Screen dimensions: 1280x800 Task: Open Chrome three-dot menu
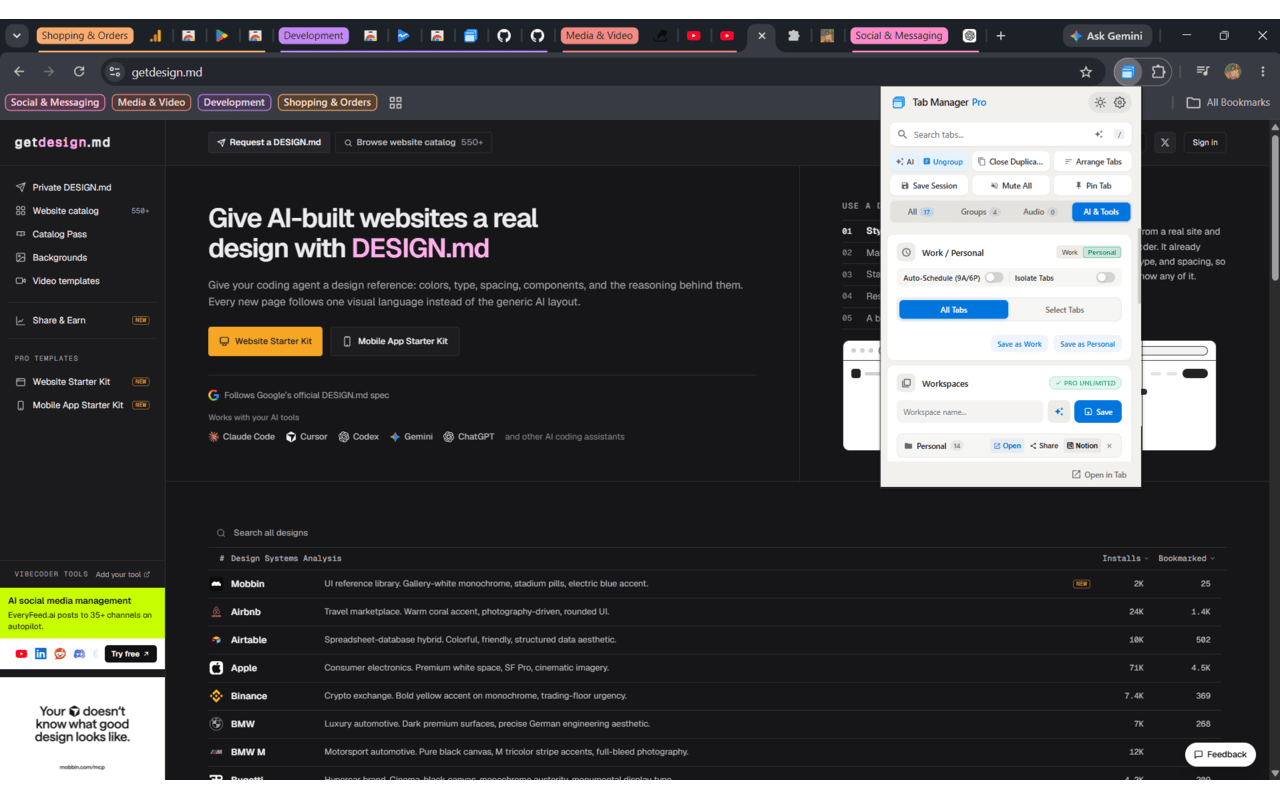coord(1262,72)
